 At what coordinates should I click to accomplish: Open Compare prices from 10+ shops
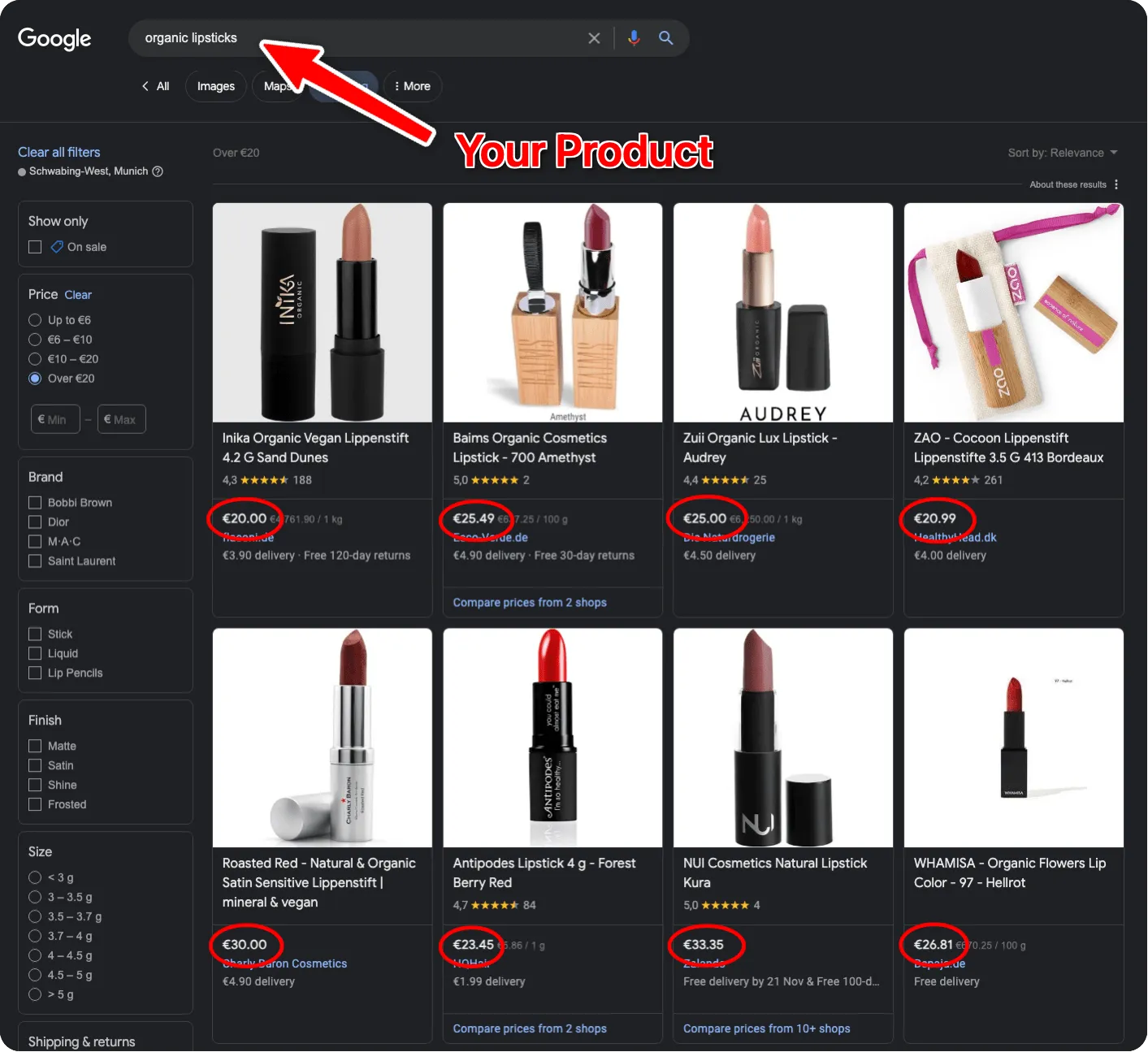[x=766, y=1028]
